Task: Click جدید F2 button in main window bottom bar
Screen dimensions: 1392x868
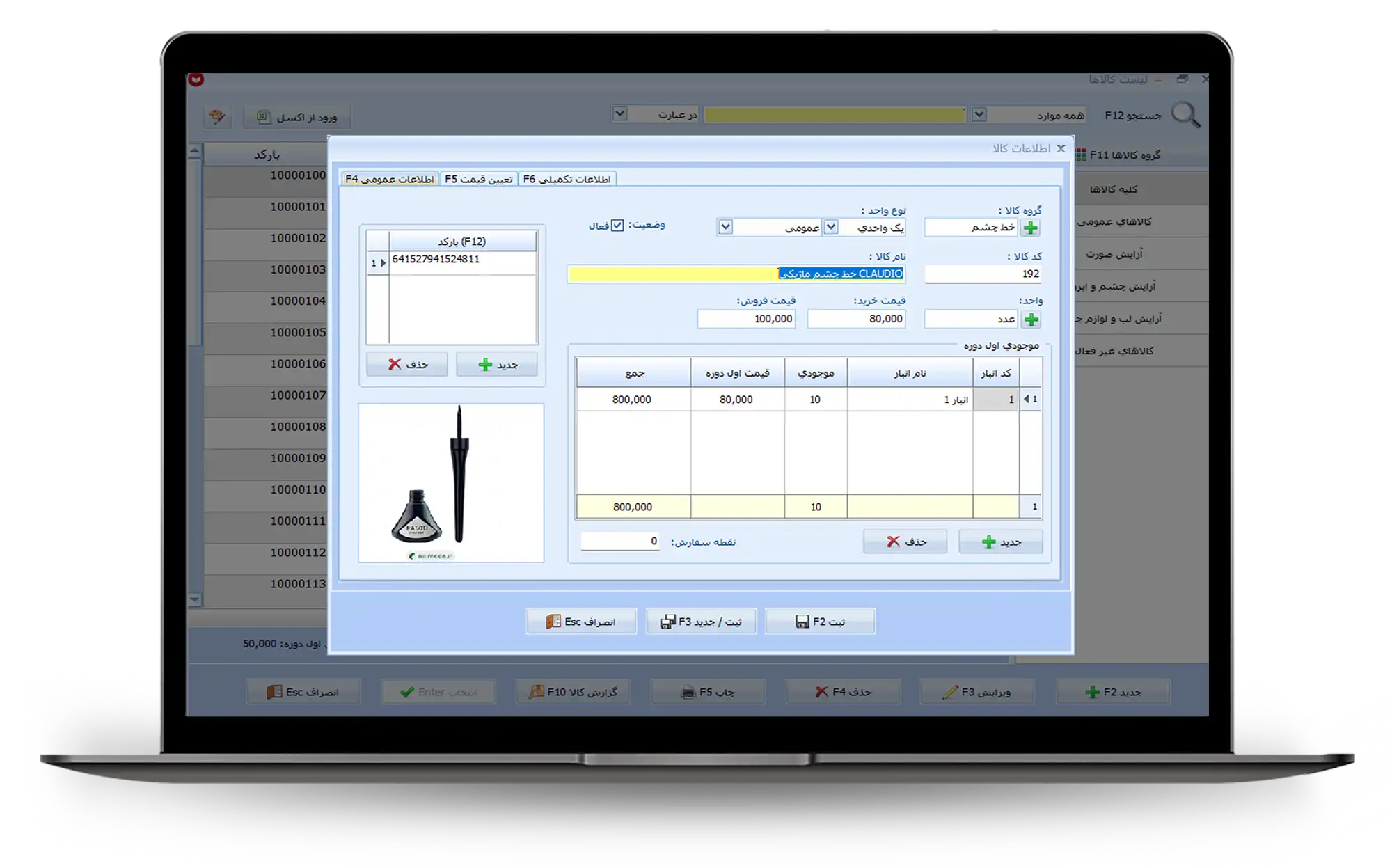Action: tap(1113, 692)
